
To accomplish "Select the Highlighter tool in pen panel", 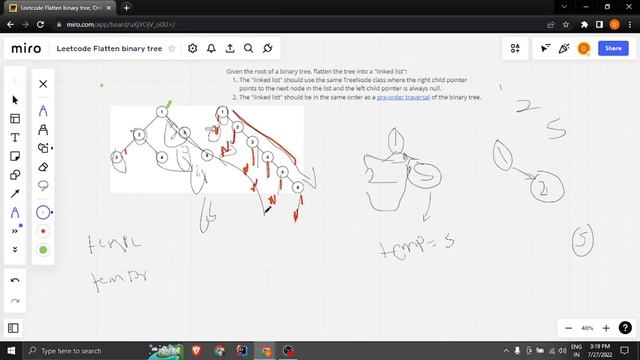I will [x=43, y=129].
